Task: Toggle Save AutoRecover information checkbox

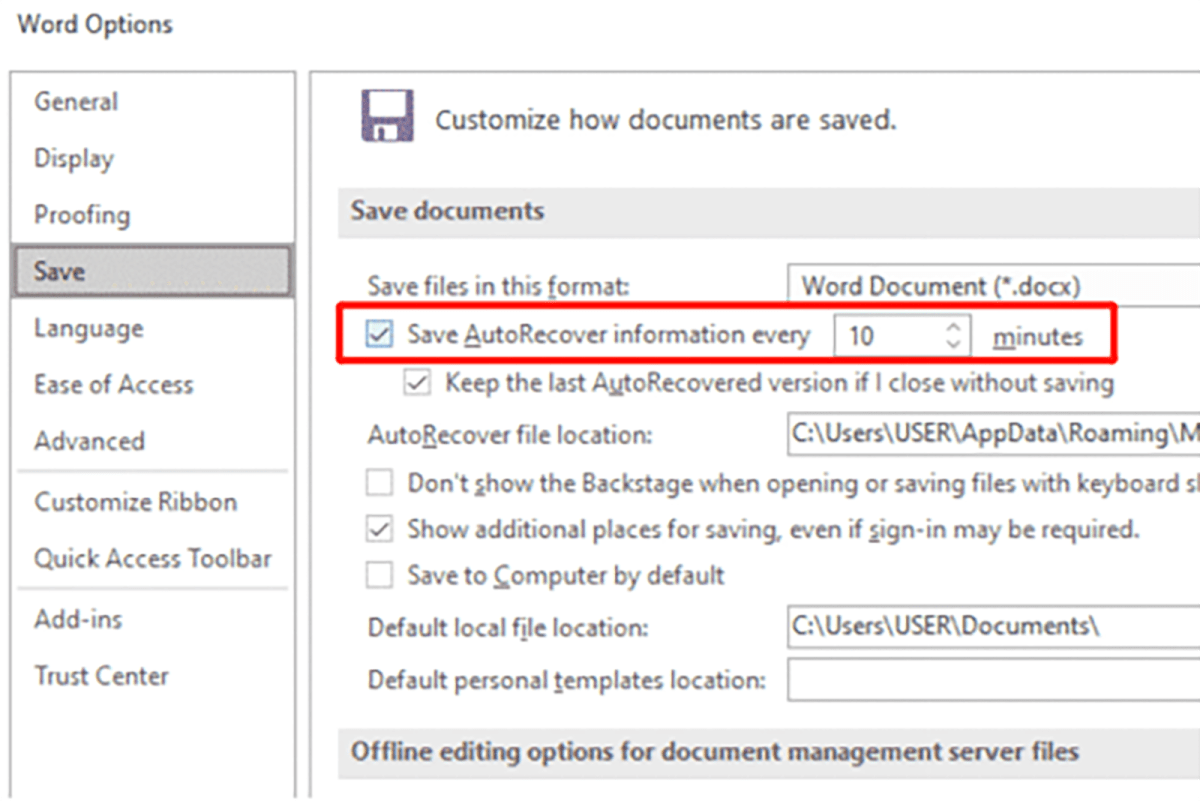Action: [379, 335]
